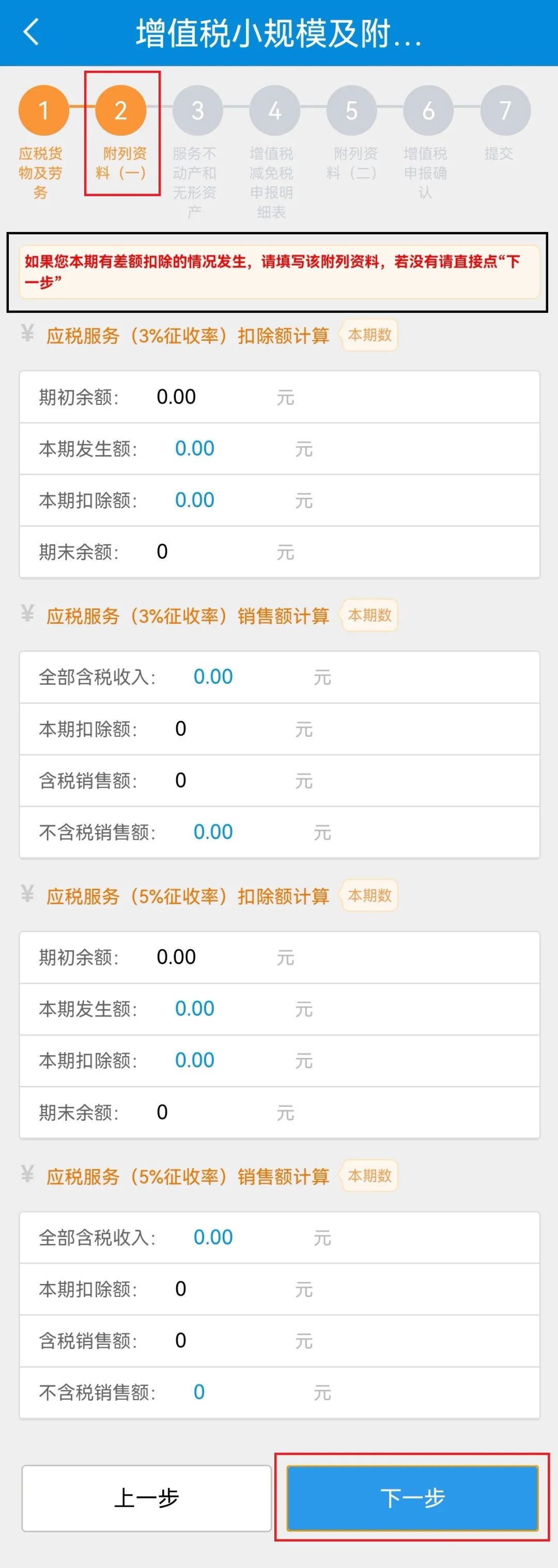
Task: Edit 不含税销售额 in 3% 销售额计算
Action: point(213,832)
